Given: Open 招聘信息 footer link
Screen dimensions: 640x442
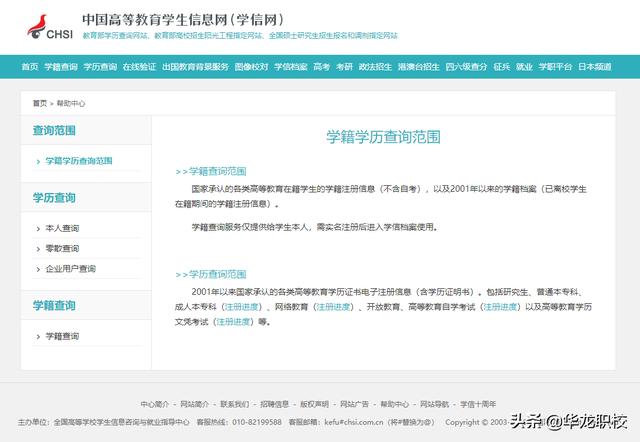Looking at the screenshot, I should coord(275,404).
